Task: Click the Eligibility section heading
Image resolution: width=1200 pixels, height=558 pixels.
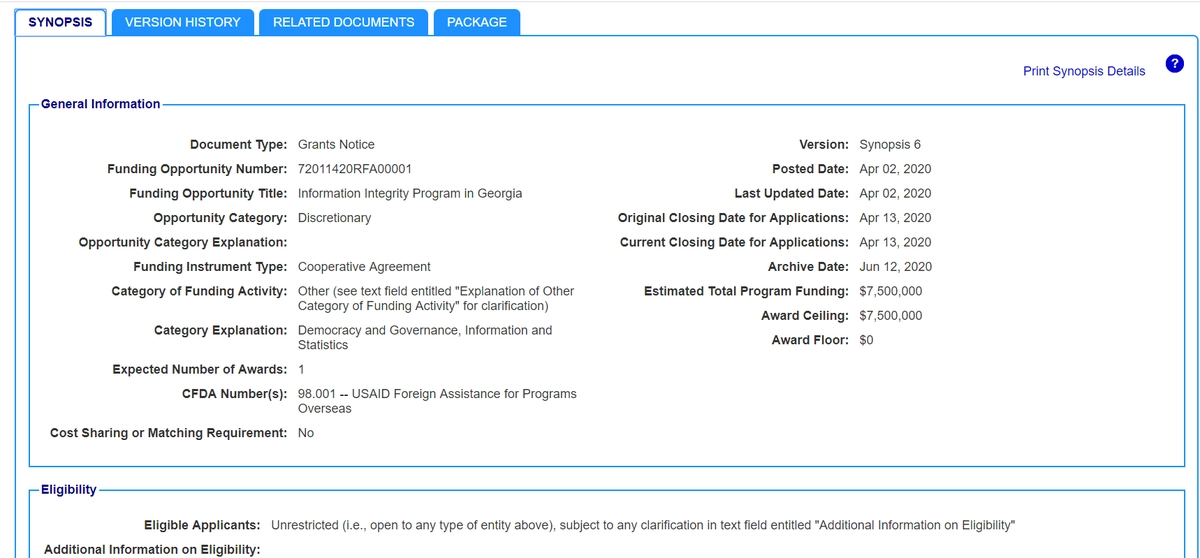Action: coord(68,490)
